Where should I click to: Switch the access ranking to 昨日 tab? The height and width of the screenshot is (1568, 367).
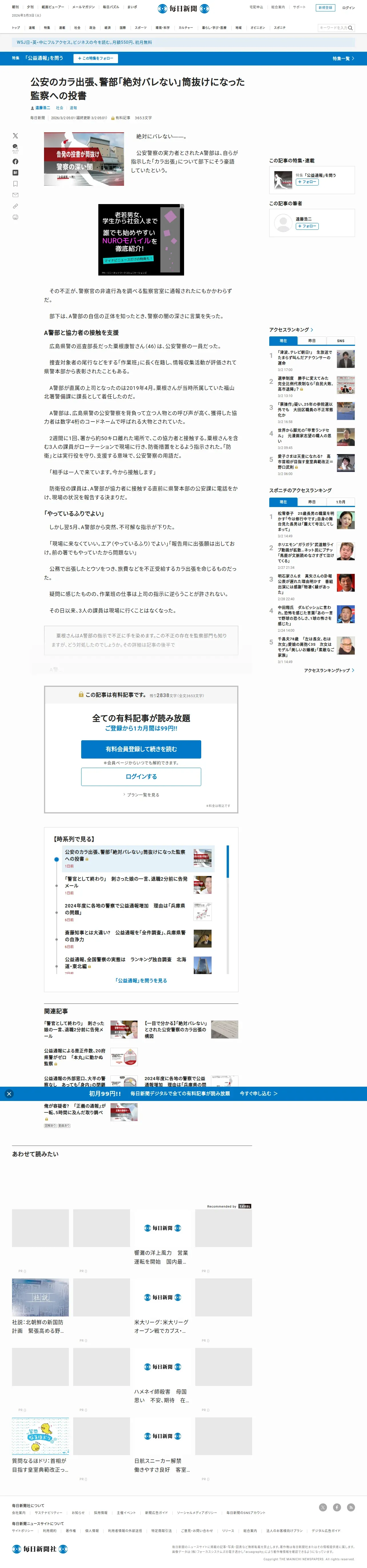click(x=312, y=341)
